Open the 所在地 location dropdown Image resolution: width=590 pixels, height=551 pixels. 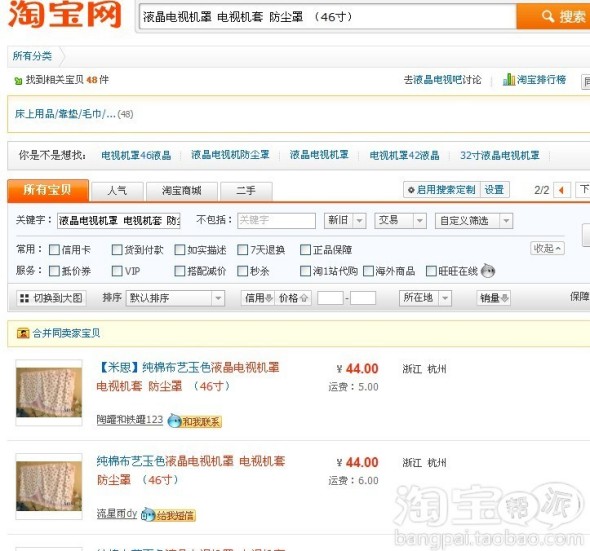425,298
